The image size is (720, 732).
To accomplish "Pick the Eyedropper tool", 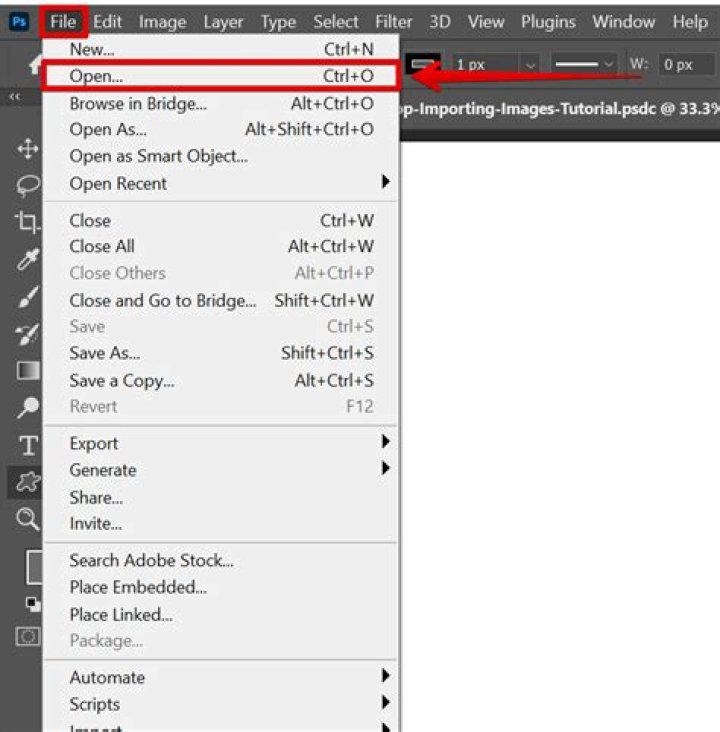I will 28,260.
